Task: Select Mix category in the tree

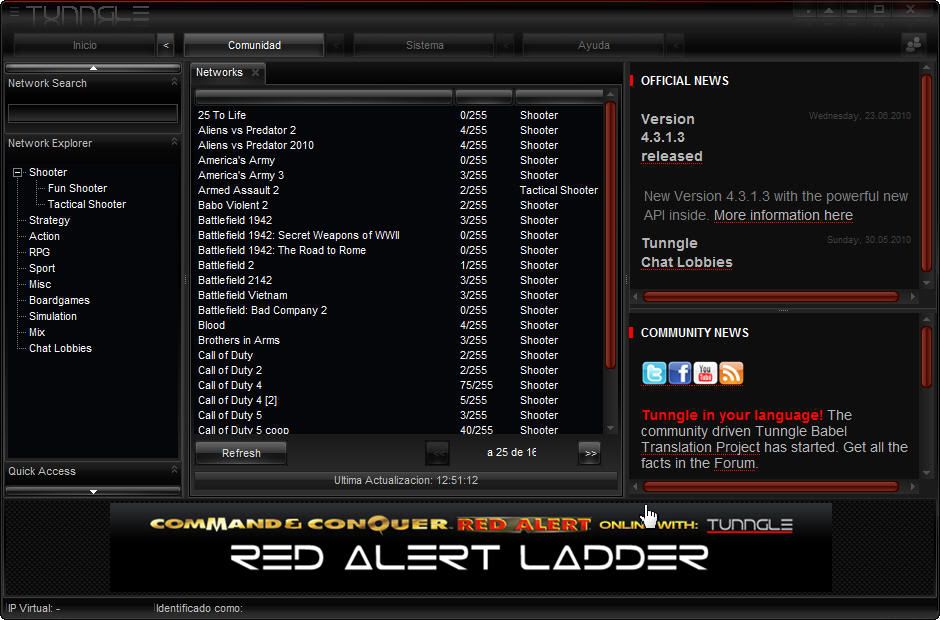Action: (x=37, y=332)
